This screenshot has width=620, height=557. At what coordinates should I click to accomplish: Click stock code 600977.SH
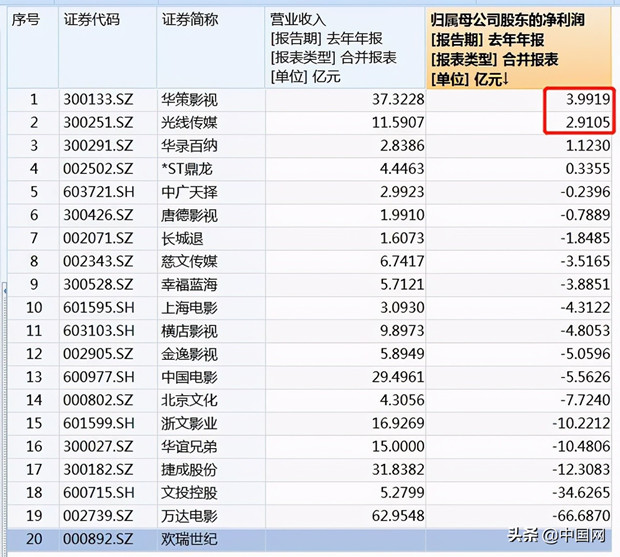pyautogui.click(x=108, y=377)
